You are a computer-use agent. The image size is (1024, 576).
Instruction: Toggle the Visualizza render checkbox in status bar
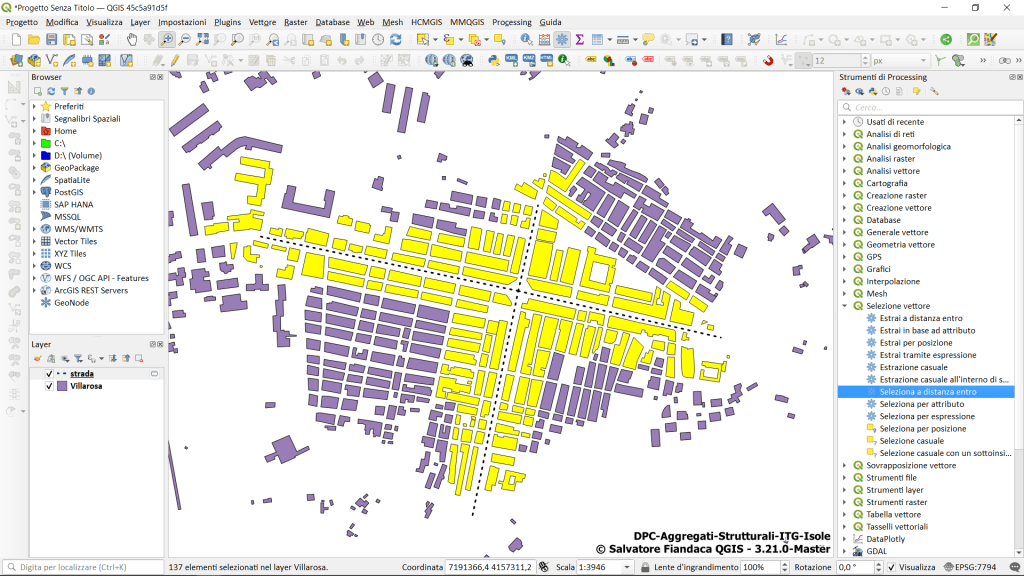tap(891, 567)
